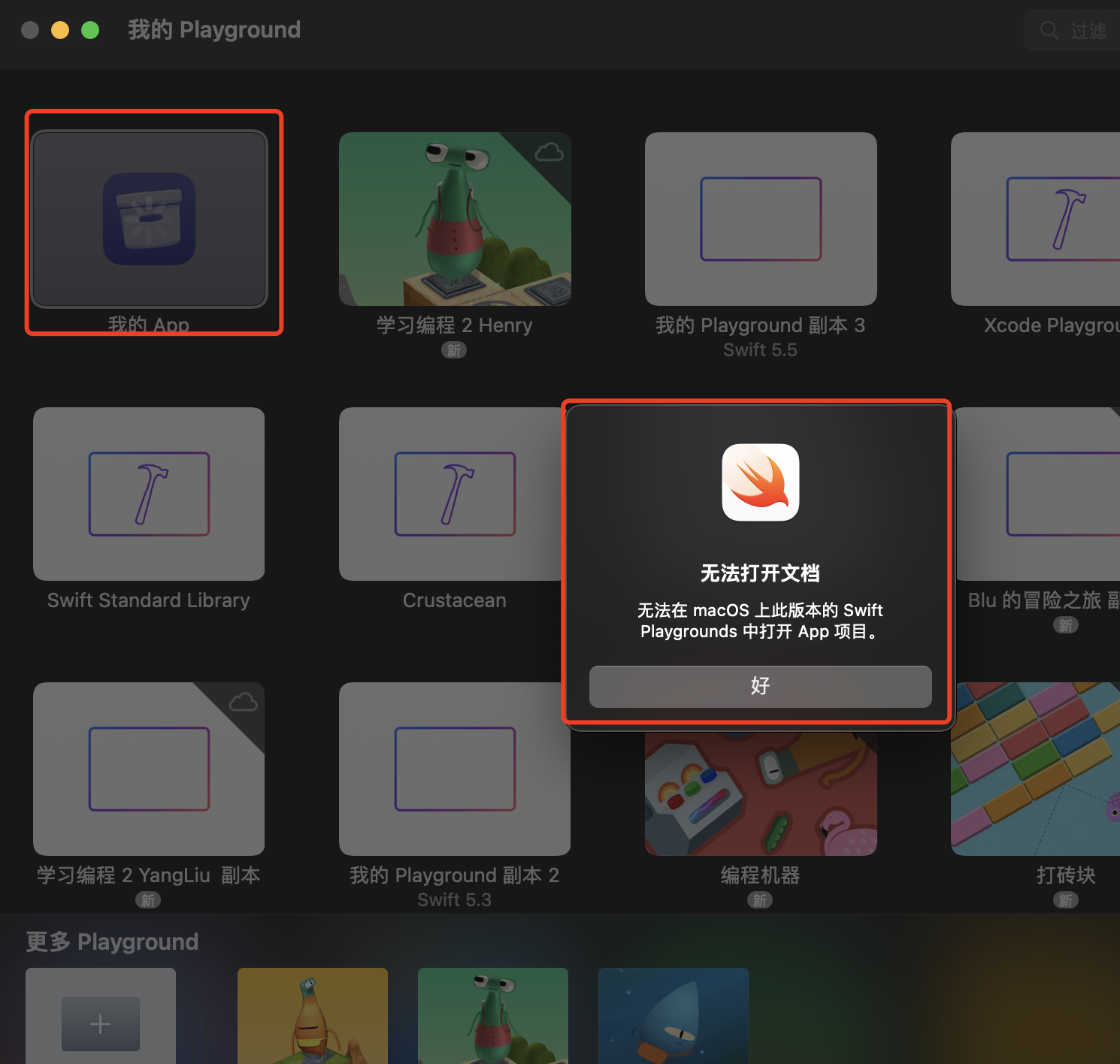Click the Crustacean label text
The image size is (1120, 1064).
click(455, 600)
